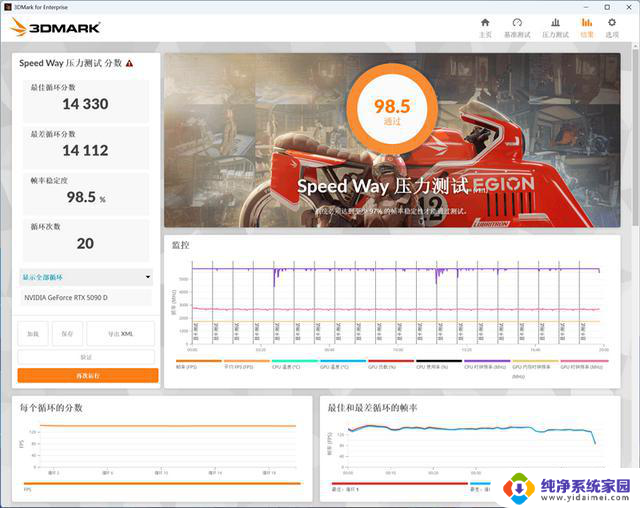Click the frame rate stability value 98.5 %
Screen dimensions: 640x508
pos(86,197)
